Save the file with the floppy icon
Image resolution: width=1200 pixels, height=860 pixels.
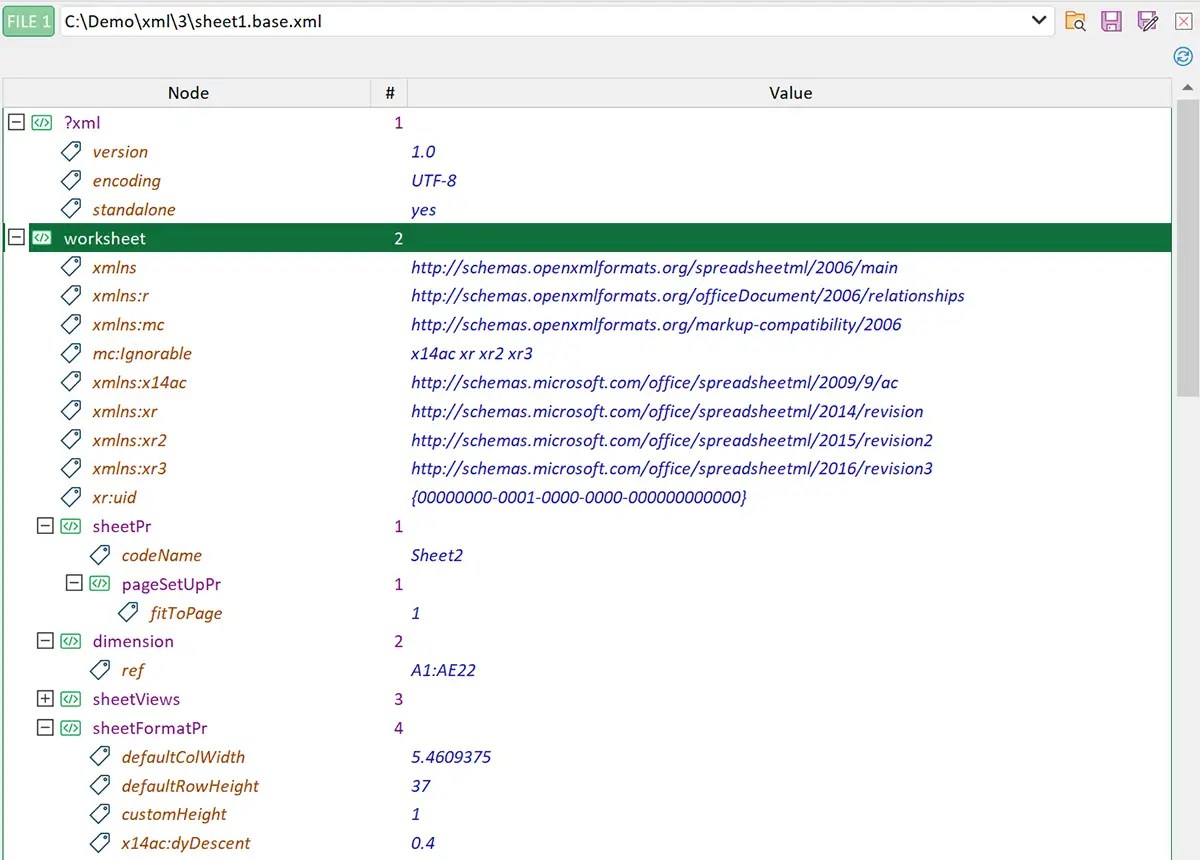click(1111, 21)
